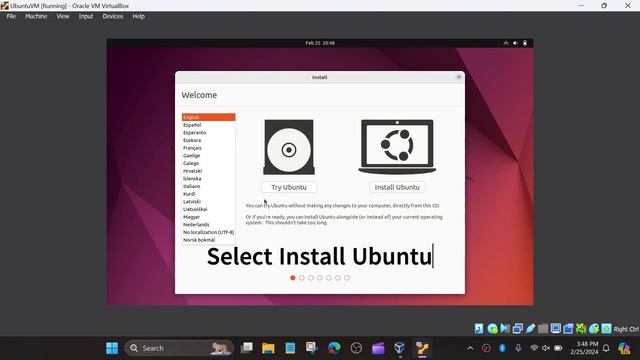Open the Notepad taskbar icon

[x=290, y=348]
